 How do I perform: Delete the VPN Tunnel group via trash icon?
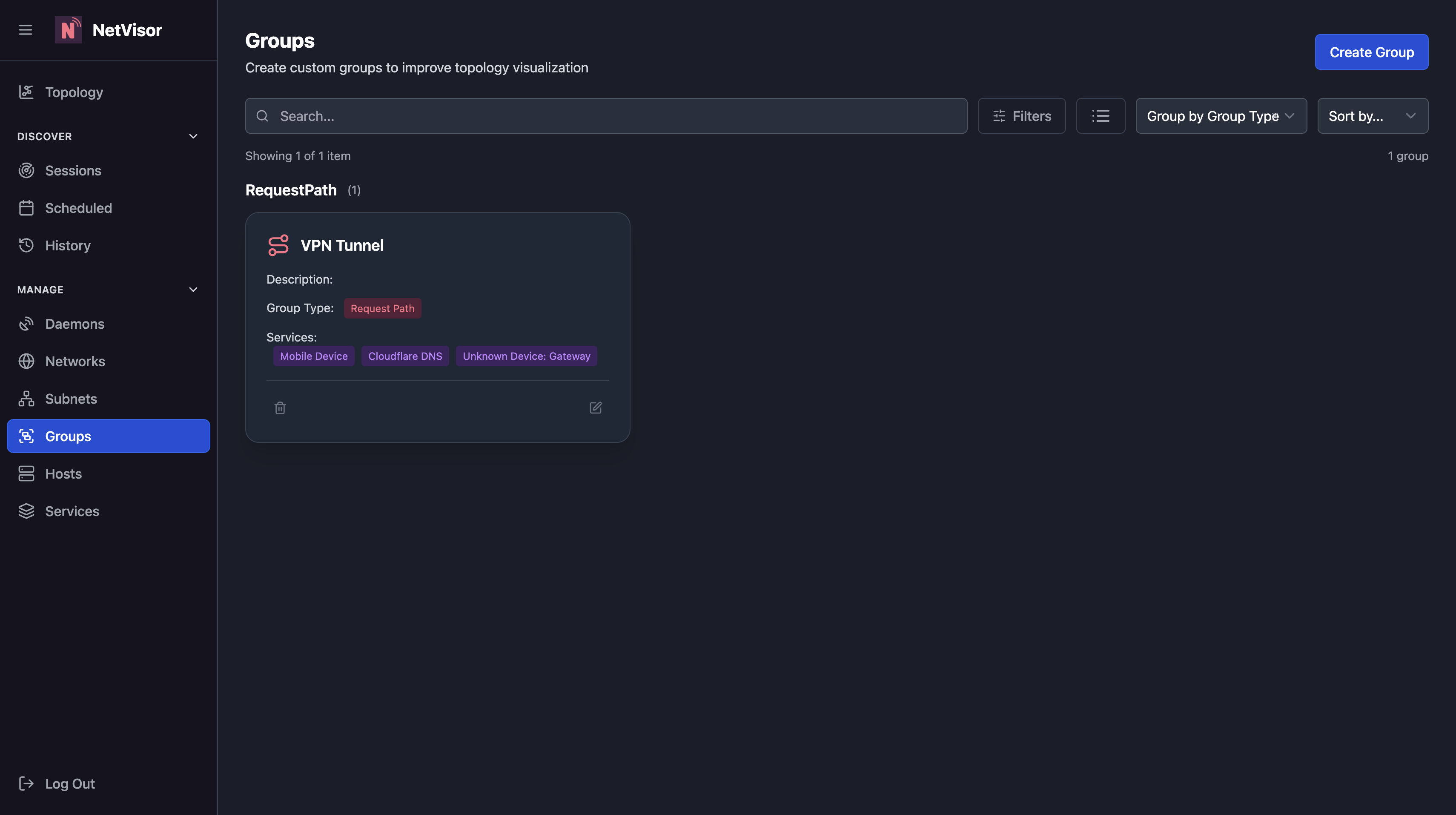pyautogui.click(x=280, y=407)
